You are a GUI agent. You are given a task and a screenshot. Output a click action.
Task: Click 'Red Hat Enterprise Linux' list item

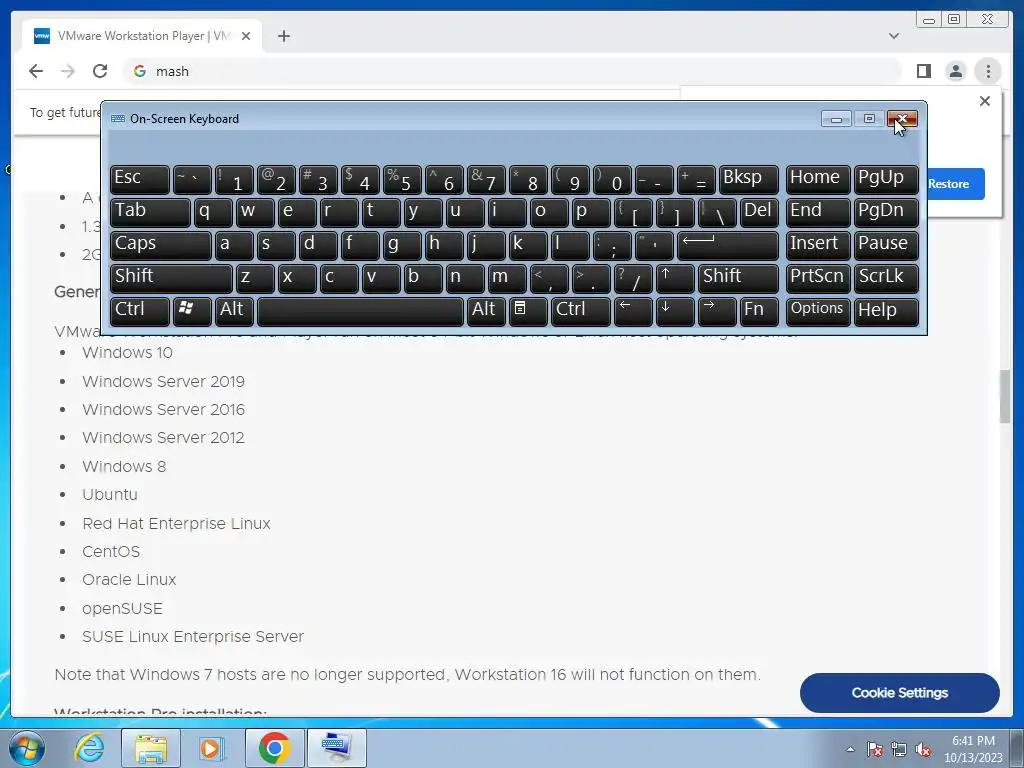pyautogui.click(x=176, y=524)
